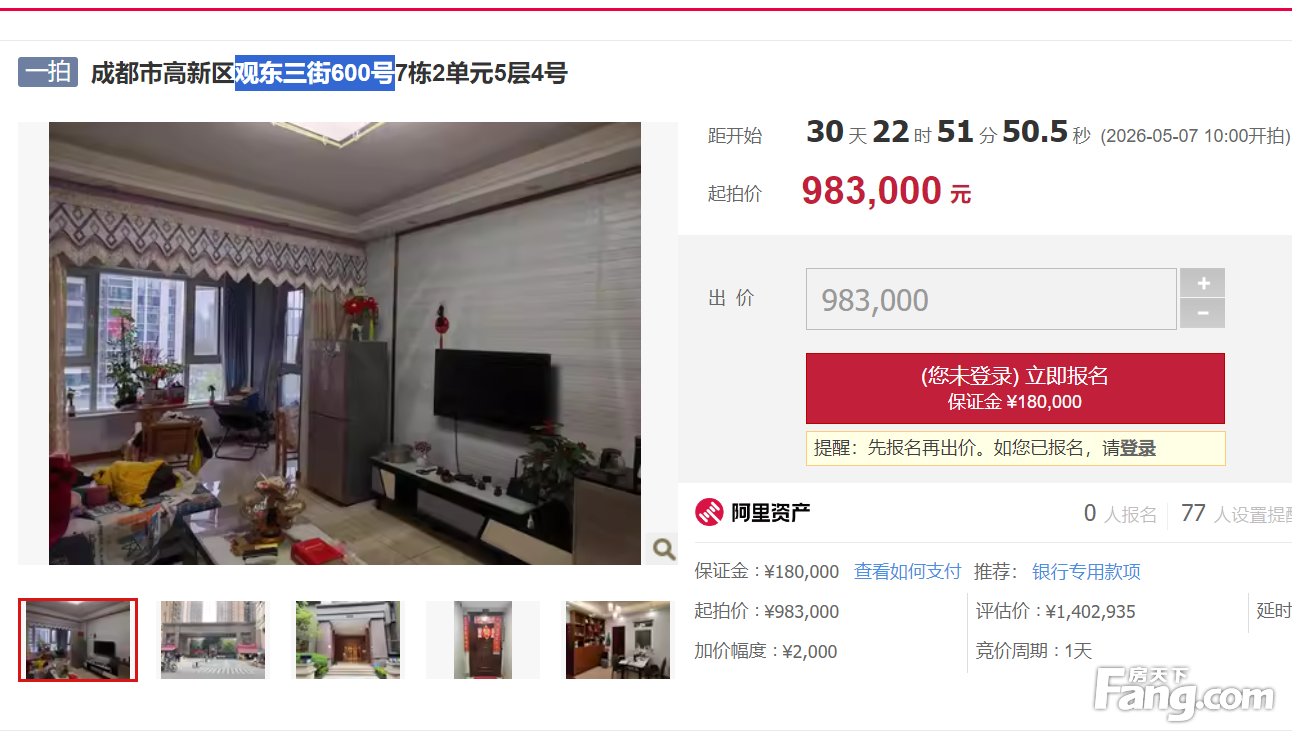Image resolution: width=1292 pixels, height=735 pixels.
Task: Click the 0 人报名 registrant count
Action: pyautogui.click(x=1120, y=514)
